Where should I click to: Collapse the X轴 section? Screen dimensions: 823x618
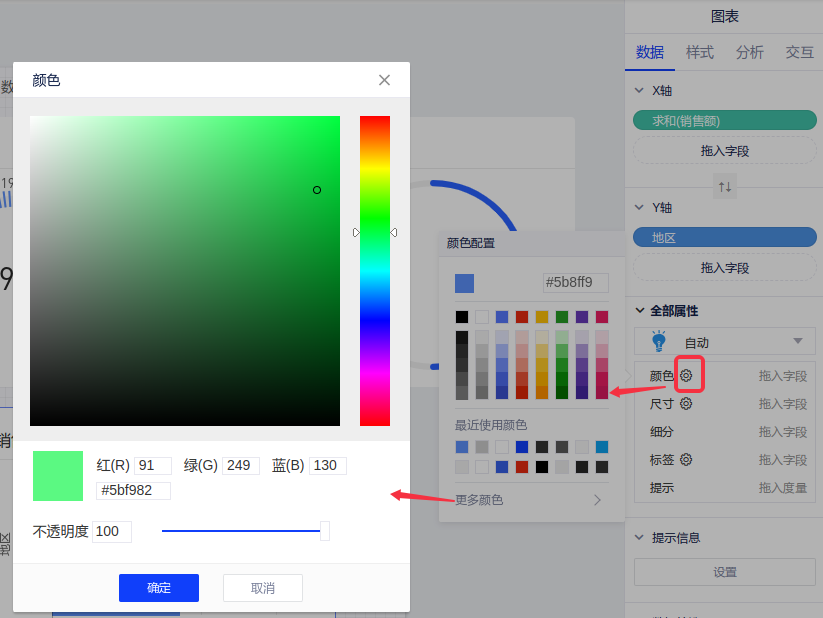(x=640, y=90)
